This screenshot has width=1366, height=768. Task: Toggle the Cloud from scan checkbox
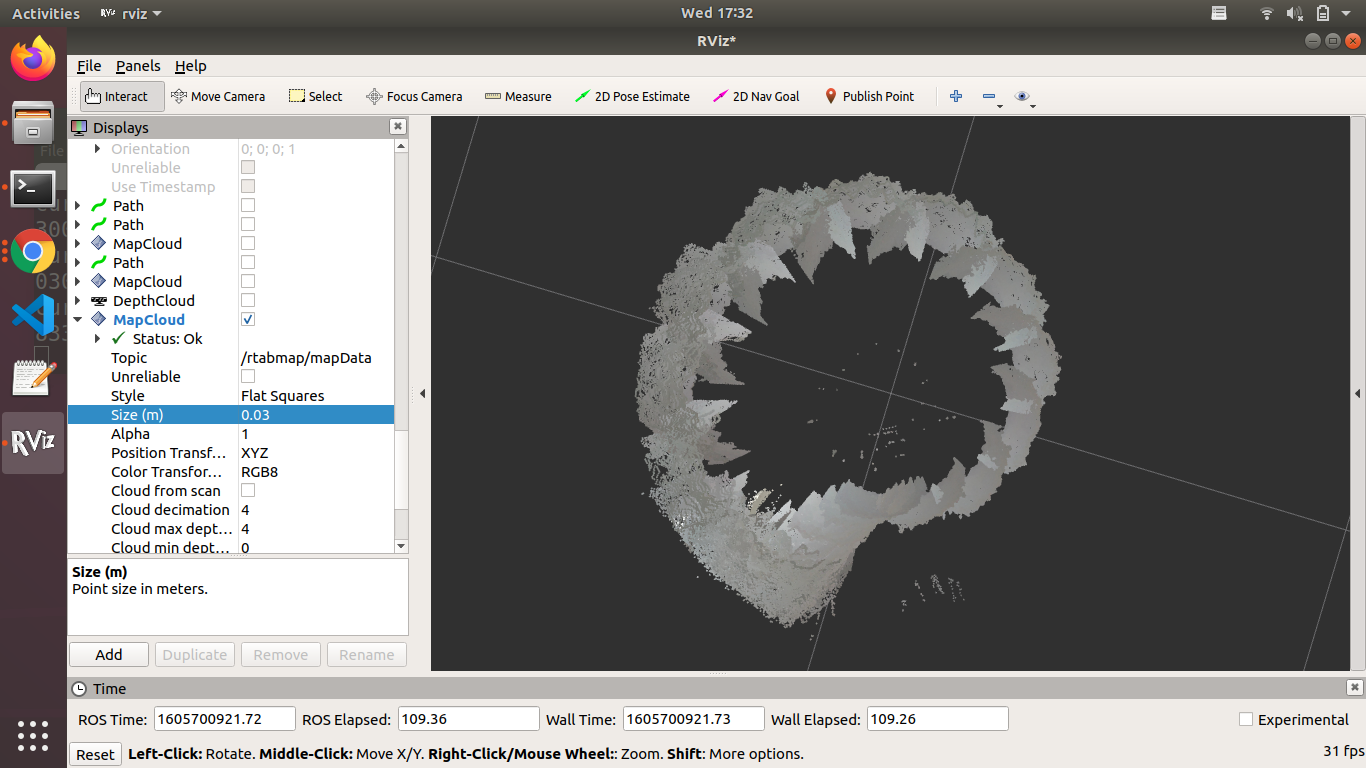(248, 490)
